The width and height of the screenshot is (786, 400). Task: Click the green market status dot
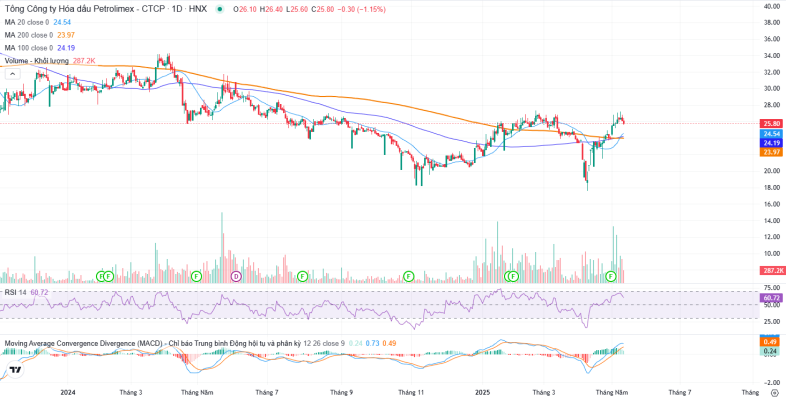(x=220, y=10)
